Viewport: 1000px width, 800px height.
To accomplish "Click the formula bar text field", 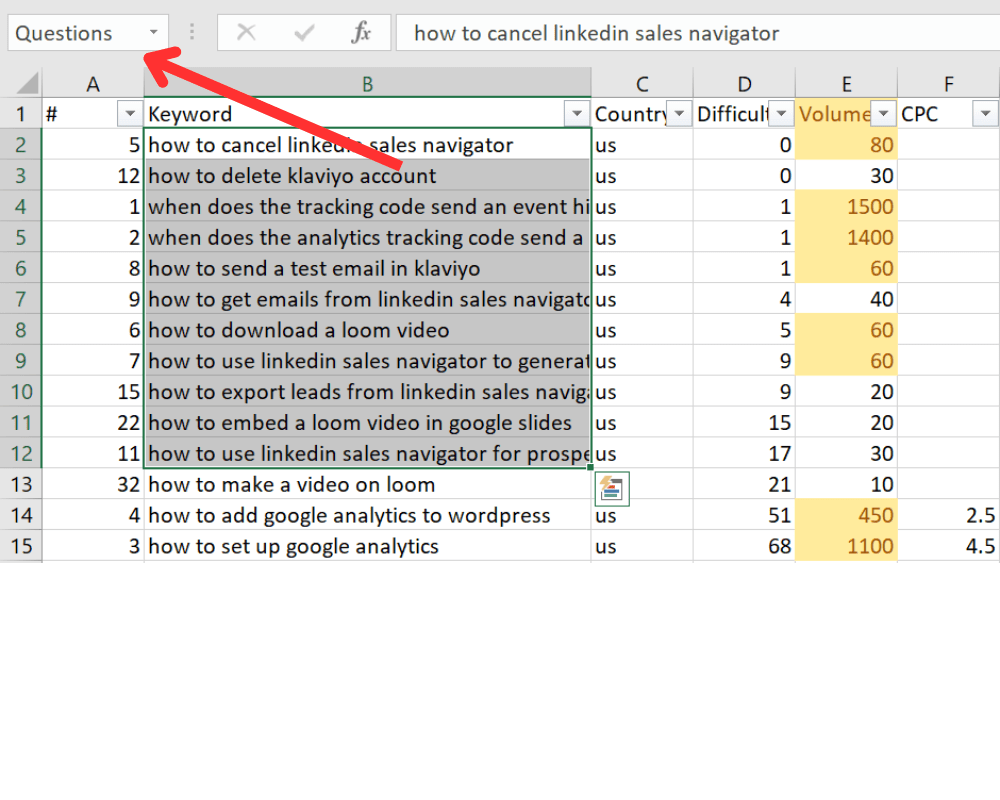I will pos(698,33).
